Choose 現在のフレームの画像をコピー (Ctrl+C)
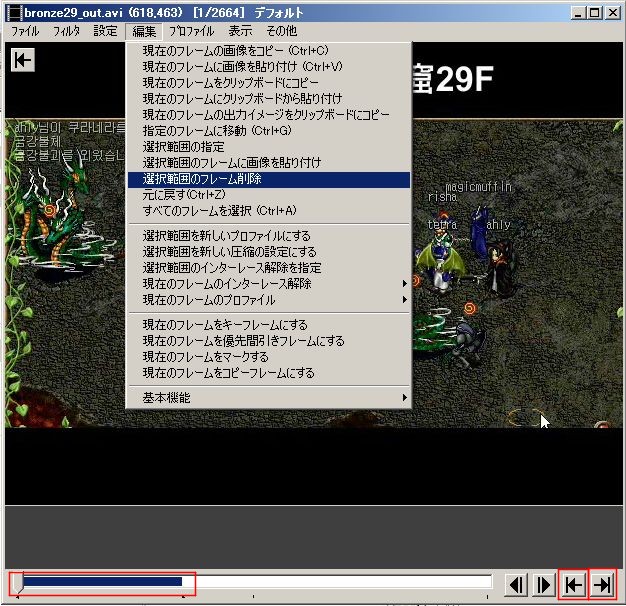Viewport: 626px width, 606px height. (x=269, y=51)
